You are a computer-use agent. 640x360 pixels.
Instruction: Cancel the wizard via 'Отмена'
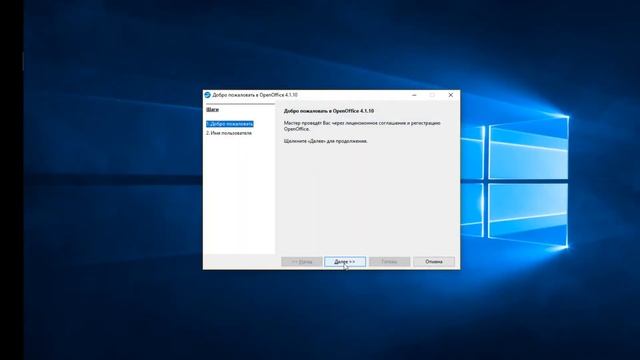point(433,262)
